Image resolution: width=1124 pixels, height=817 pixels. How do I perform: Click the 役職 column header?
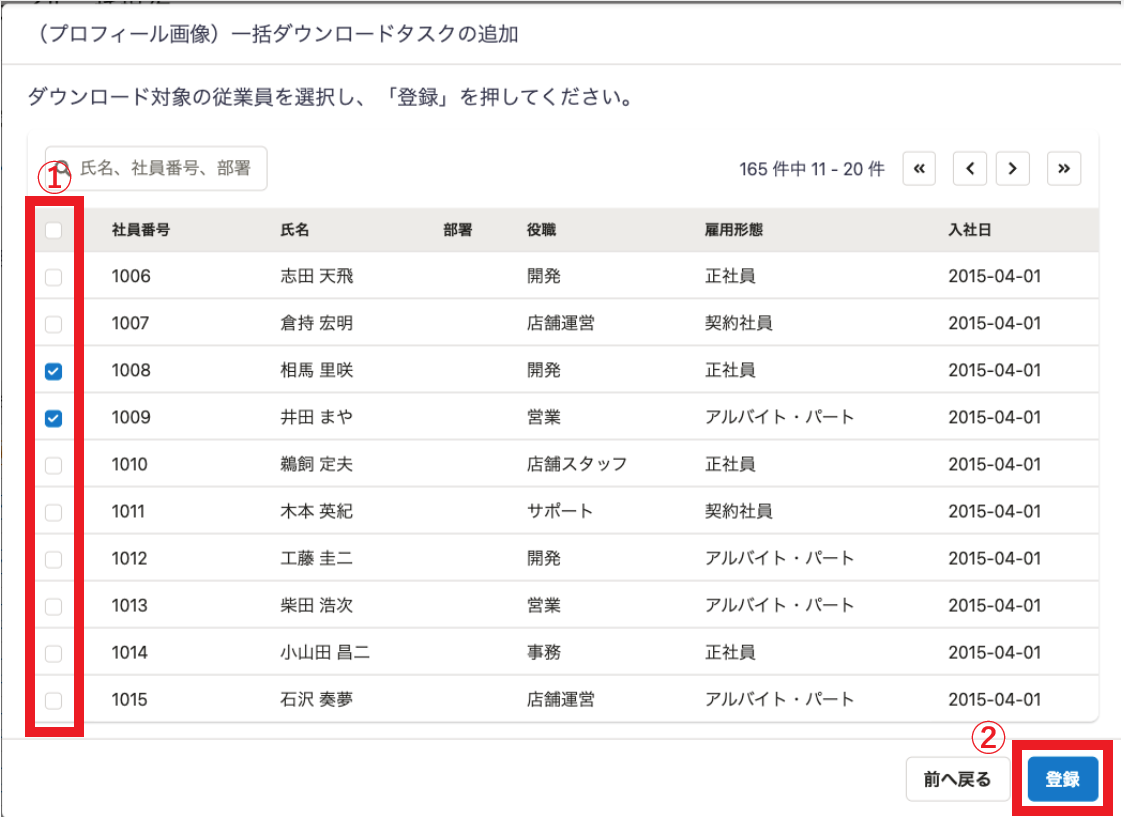click(x=541, y=230)
